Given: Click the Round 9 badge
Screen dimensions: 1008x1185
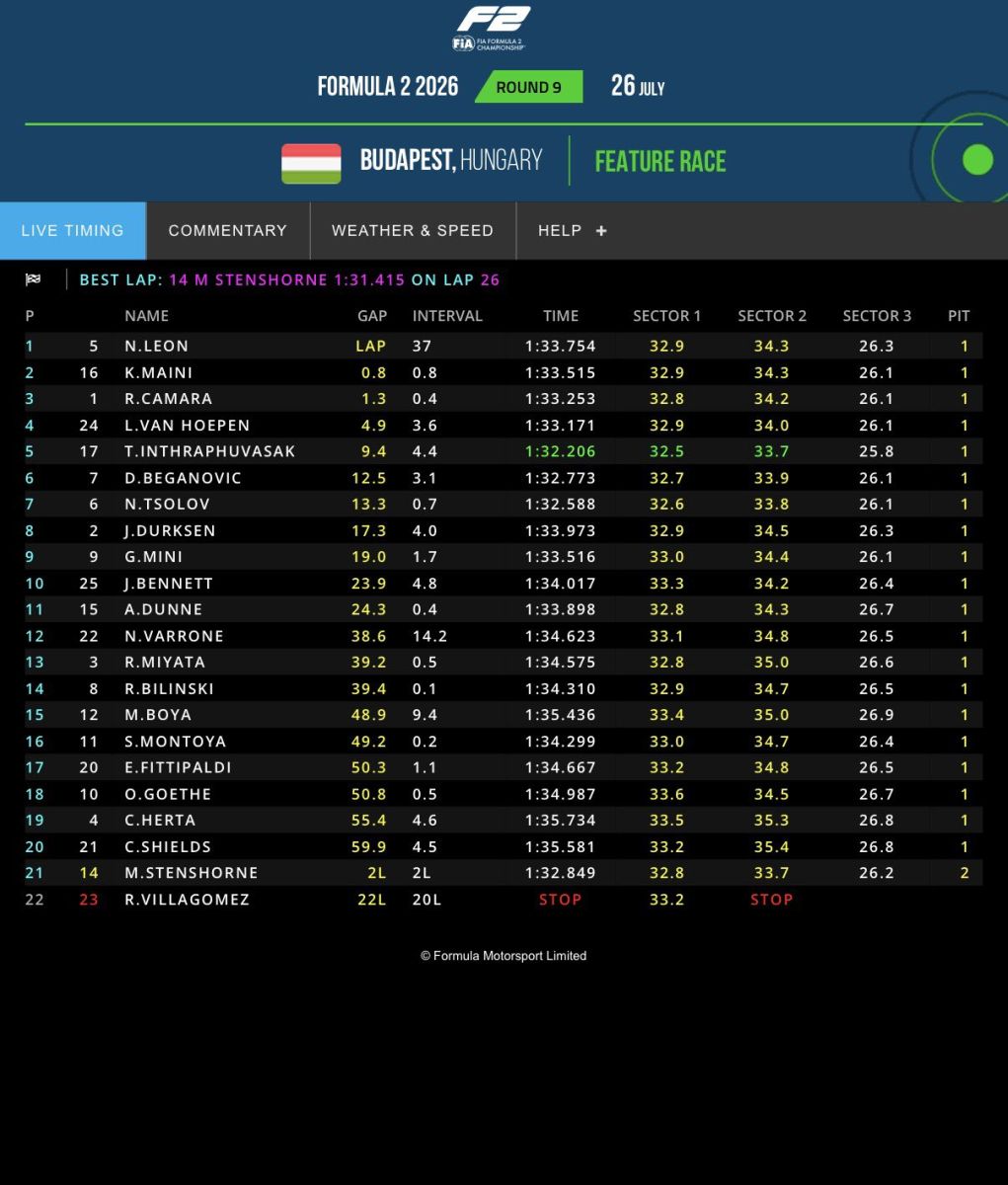Looking at the screenshot, I should [x=528, y=87].
